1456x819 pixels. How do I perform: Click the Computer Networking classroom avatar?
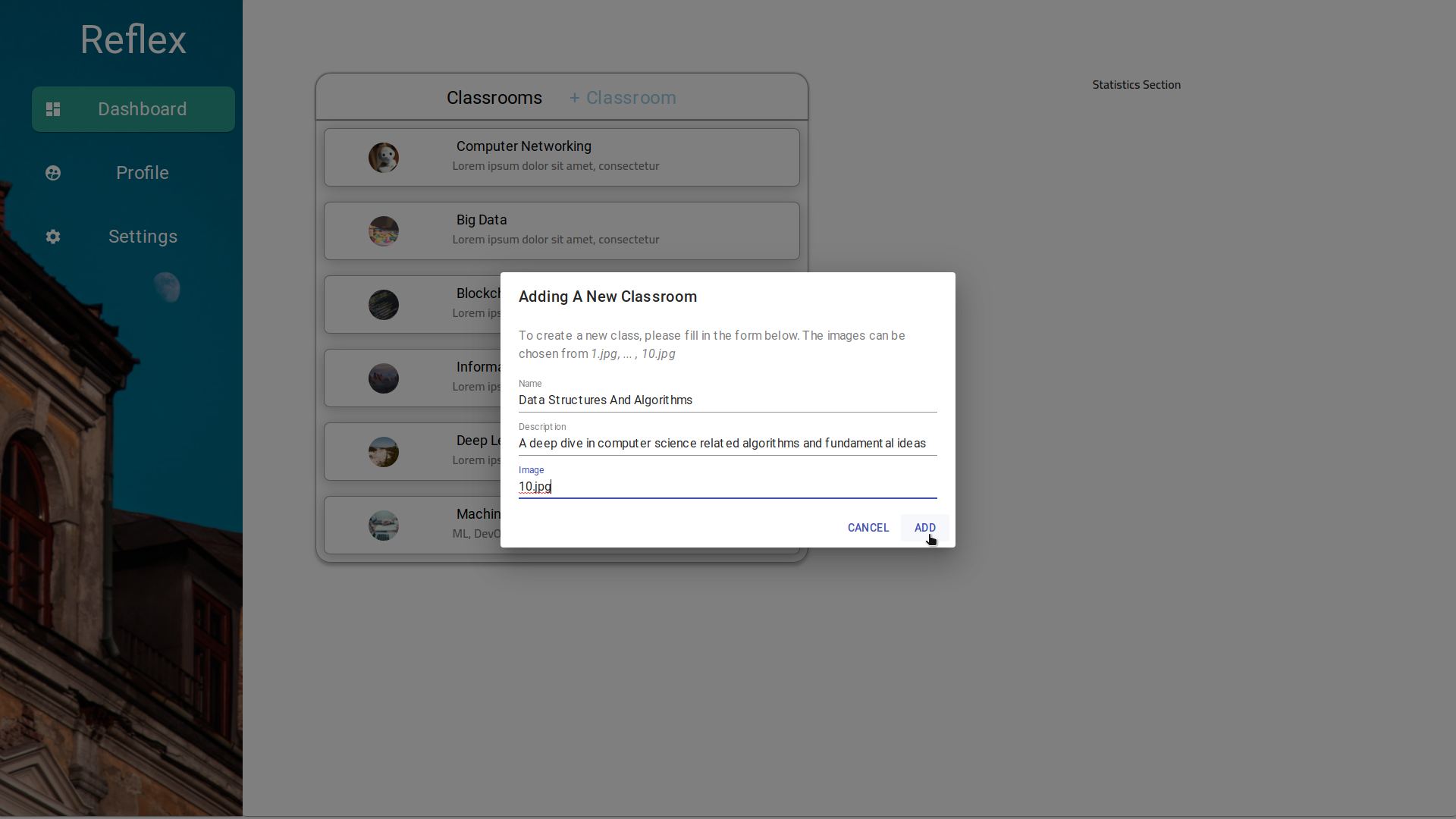pos(384,158)
